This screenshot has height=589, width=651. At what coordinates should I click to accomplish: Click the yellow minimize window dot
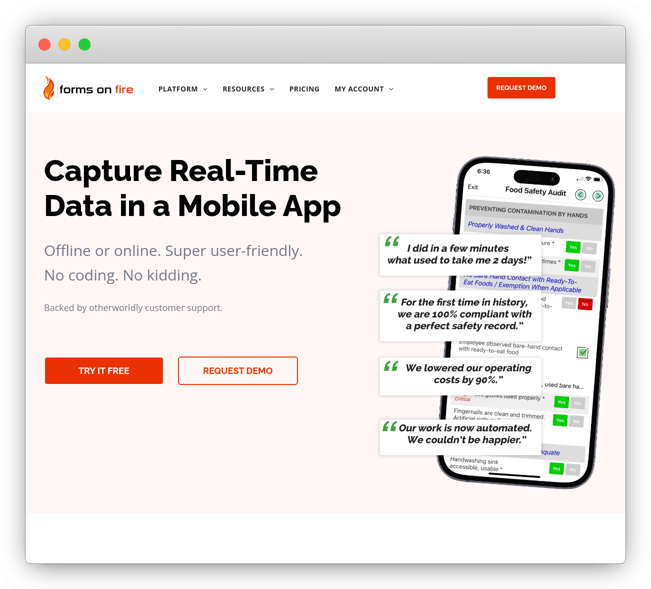coord(64,44)
